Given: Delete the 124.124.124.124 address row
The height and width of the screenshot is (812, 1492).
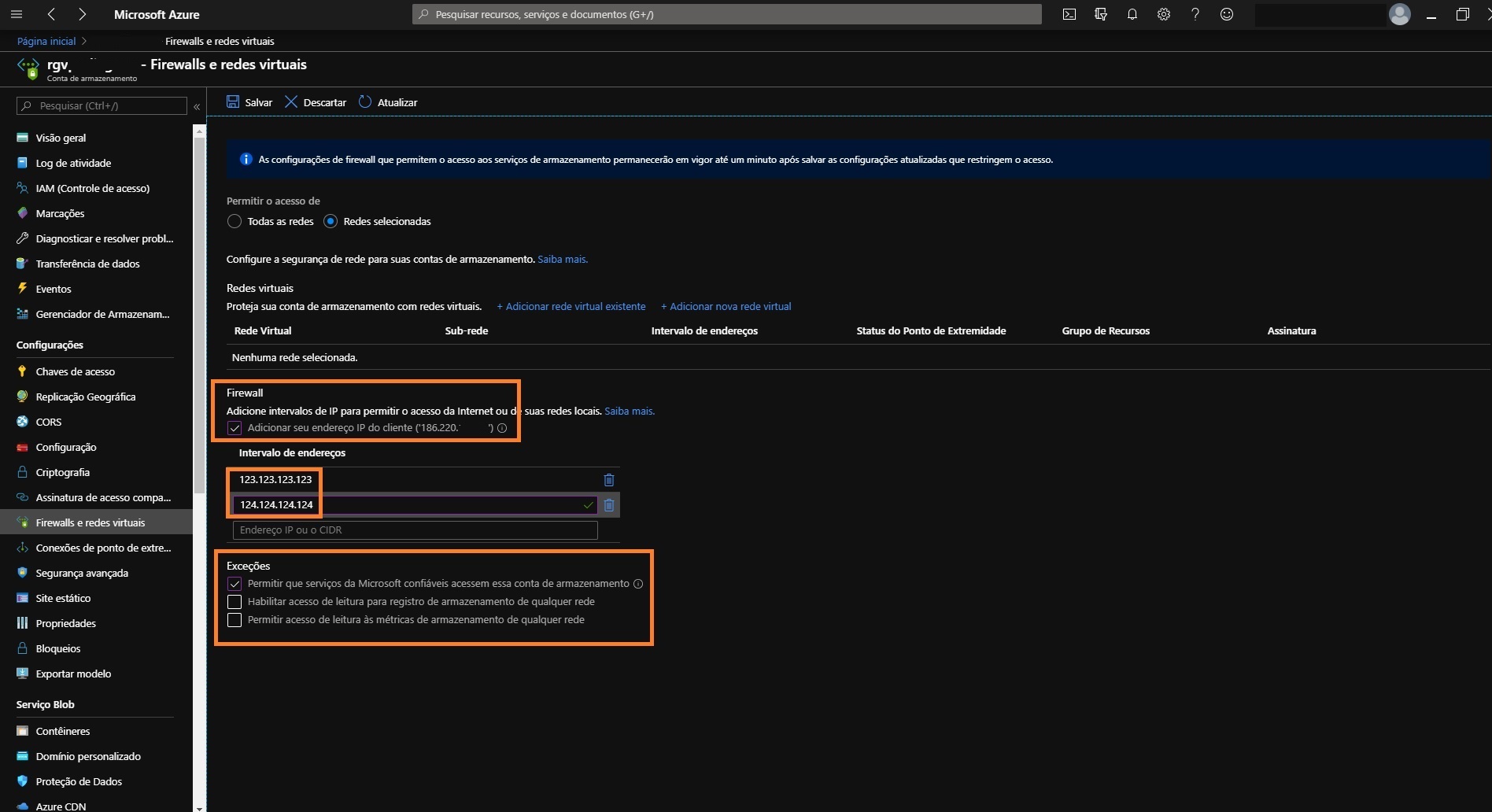Looking at the screenshot, I should [x=608, y=505].
